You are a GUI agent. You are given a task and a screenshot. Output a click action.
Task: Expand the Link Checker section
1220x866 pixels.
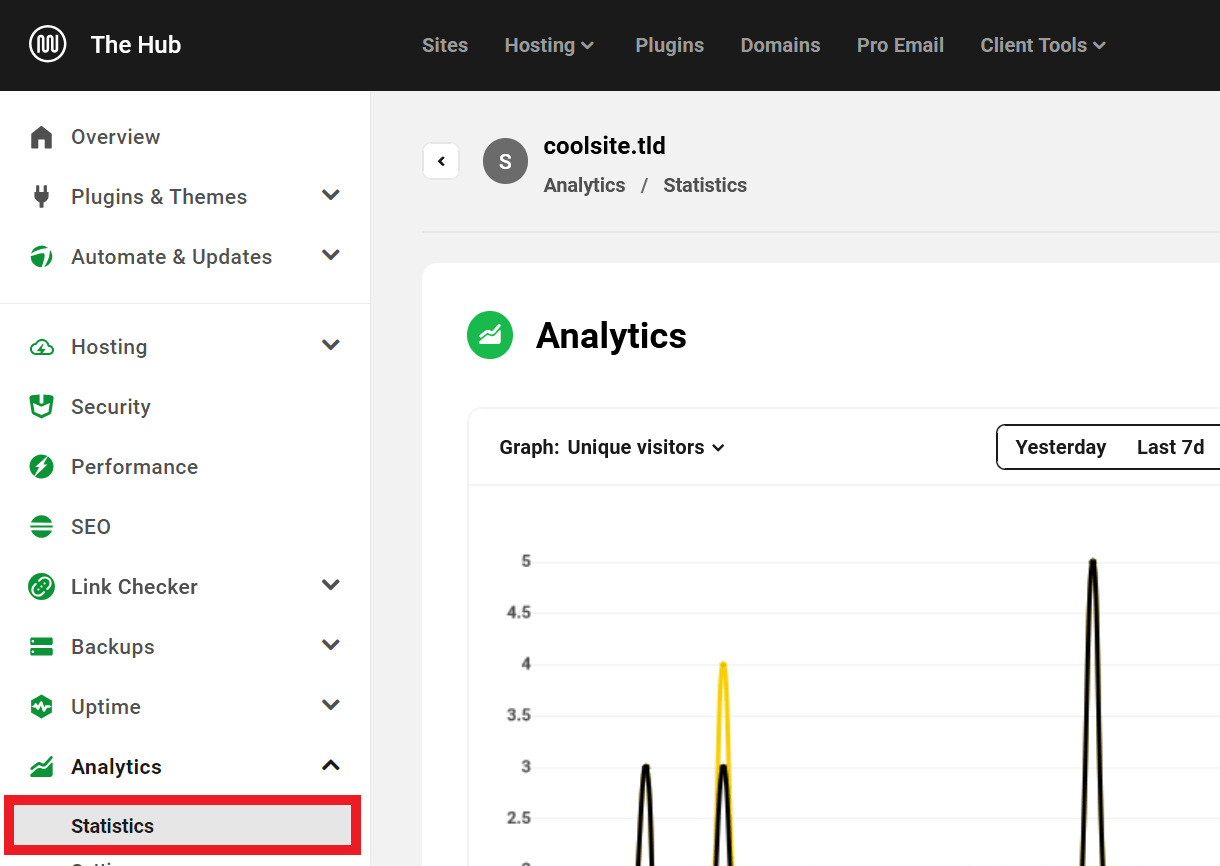(331, 586)
